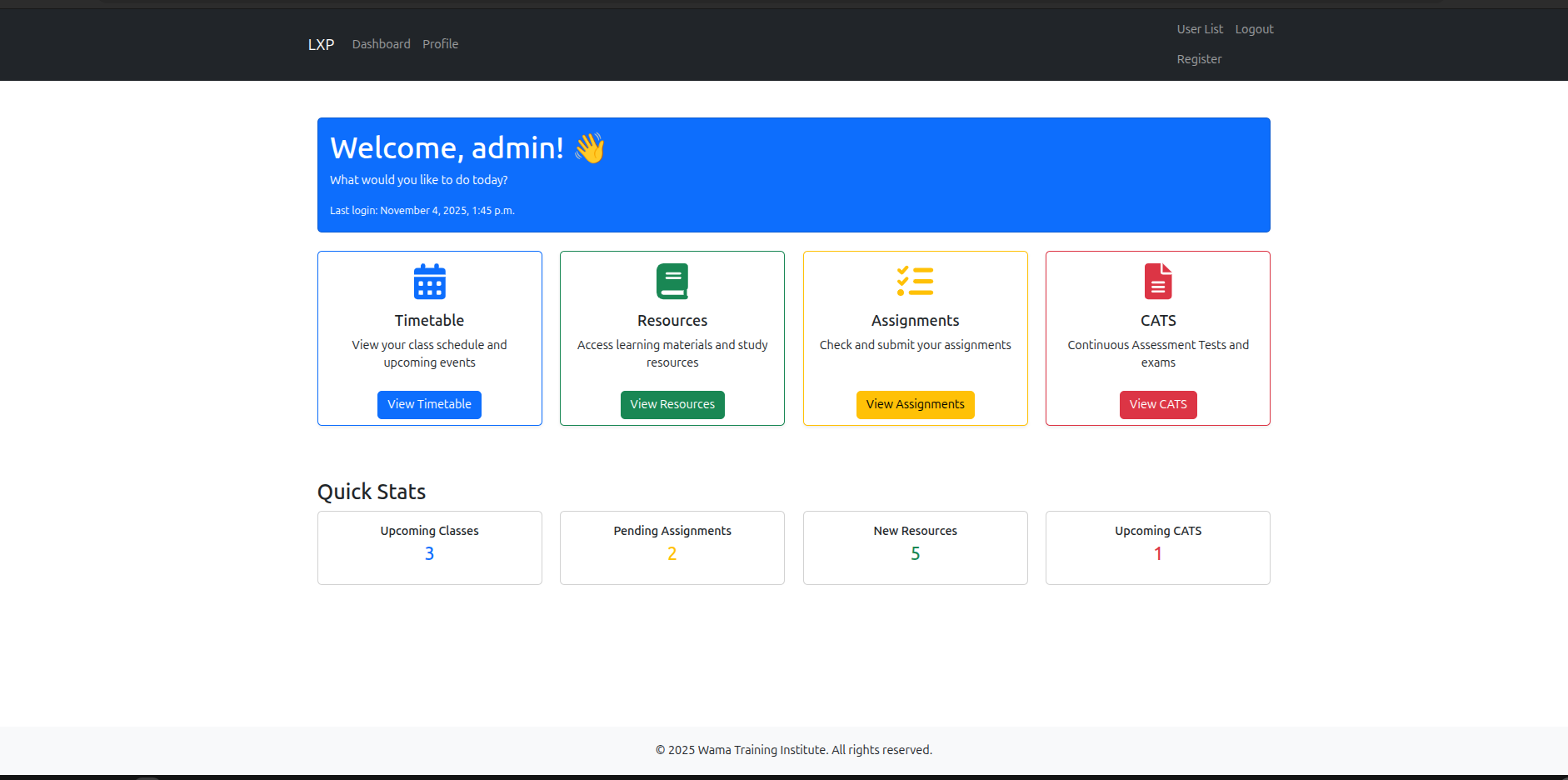Open the Dashboard menu item
The image size is (1568, 780).
[381, 44]
